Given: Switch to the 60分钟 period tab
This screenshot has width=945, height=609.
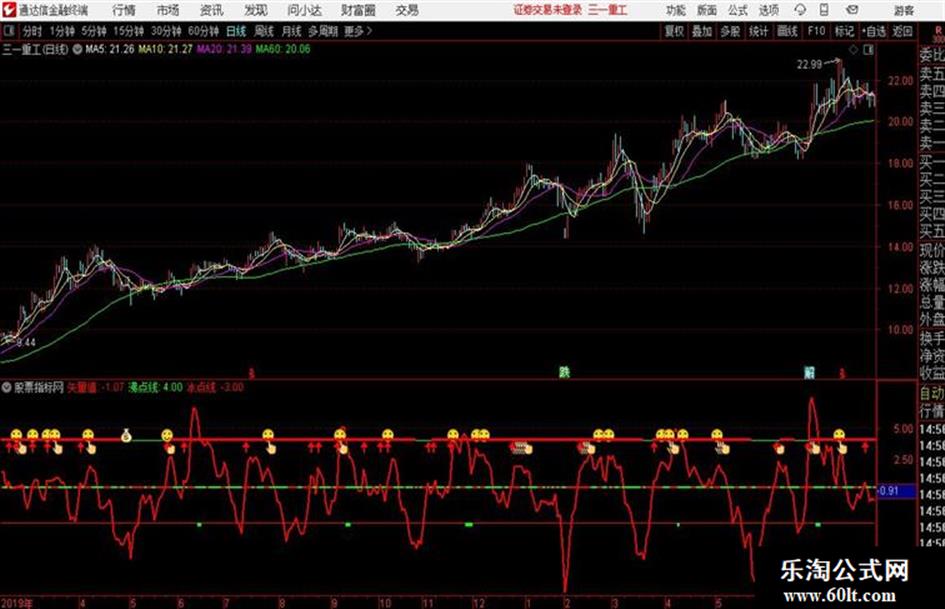Looking at the screenshot, I should (x=204, y=31).
